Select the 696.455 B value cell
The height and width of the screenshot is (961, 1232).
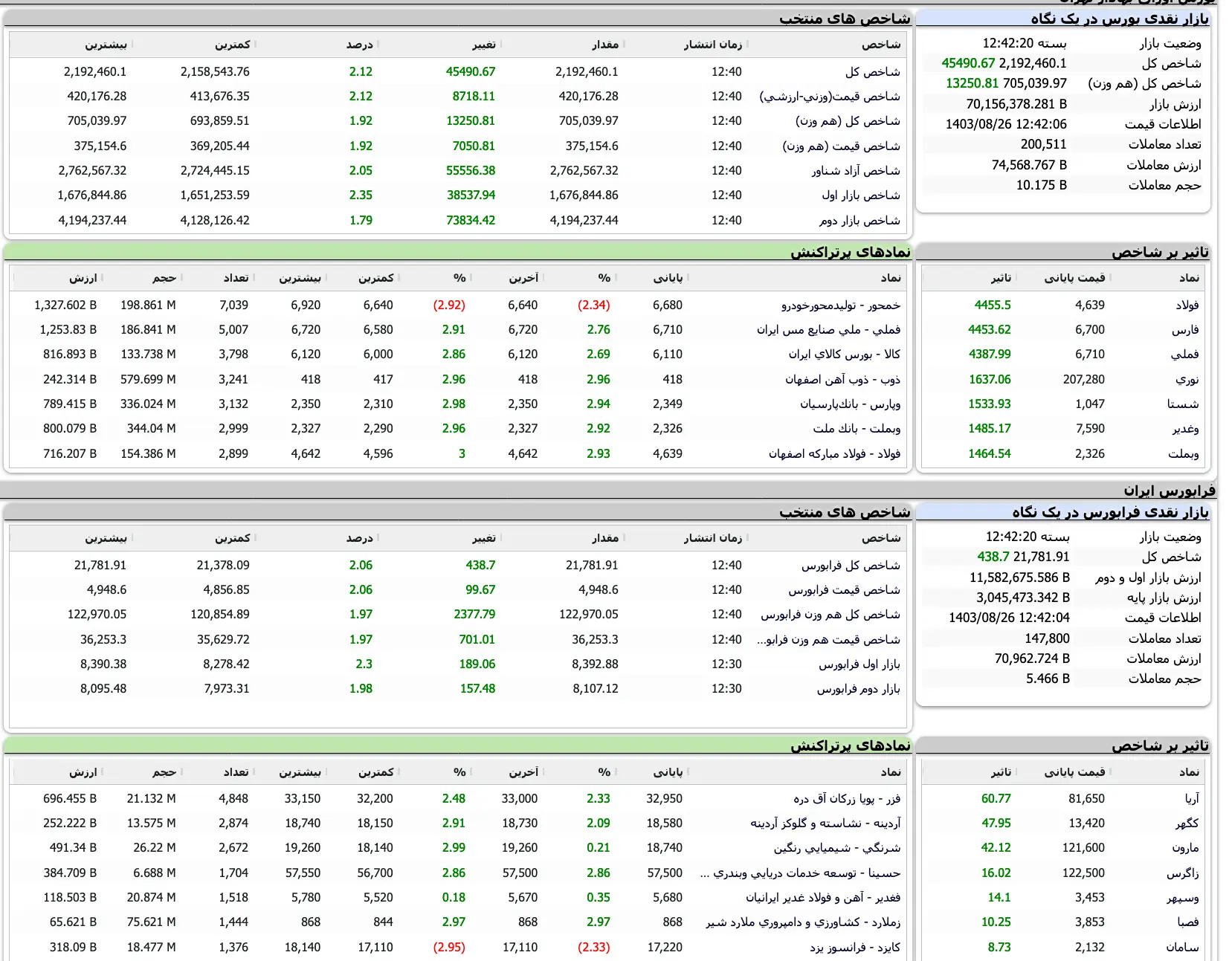(x=70, y=799)
